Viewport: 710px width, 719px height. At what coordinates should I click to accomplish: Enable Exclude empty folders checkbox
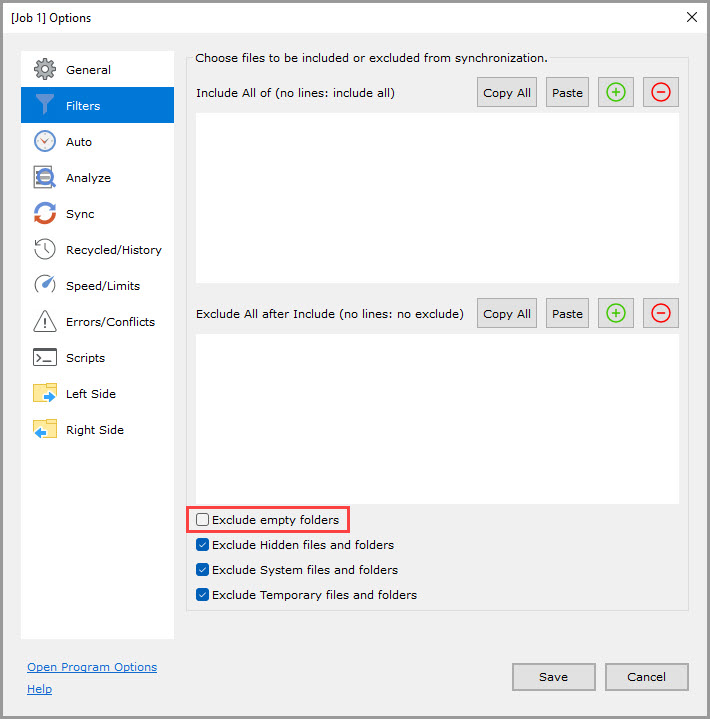[x=203, y=520]
